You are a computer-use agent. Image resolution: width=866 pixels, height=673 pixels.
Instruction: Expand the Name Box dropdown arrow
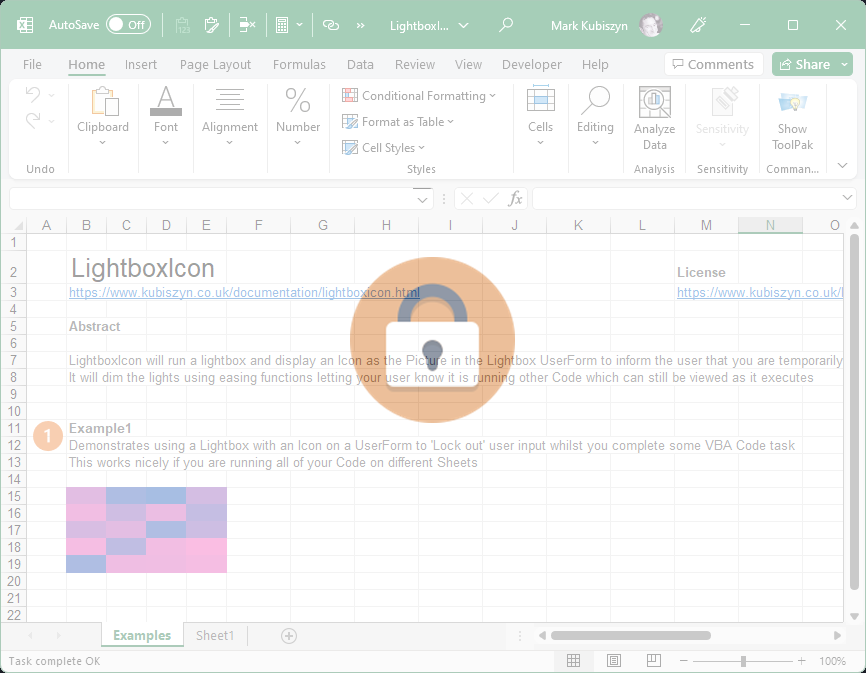422,199
